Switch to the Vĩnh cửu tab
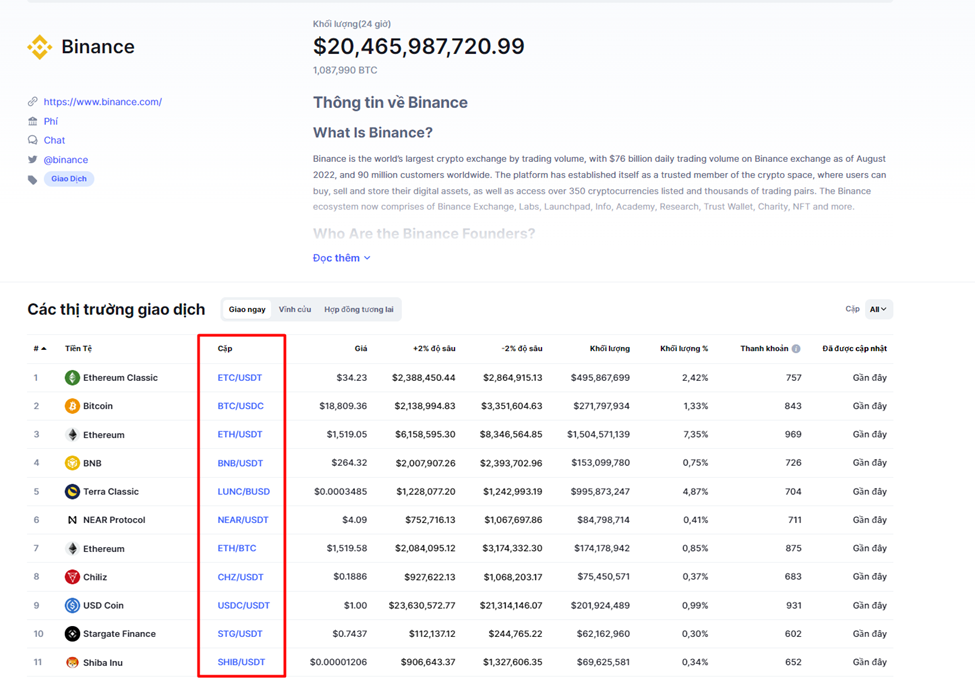 click(295, 309)
